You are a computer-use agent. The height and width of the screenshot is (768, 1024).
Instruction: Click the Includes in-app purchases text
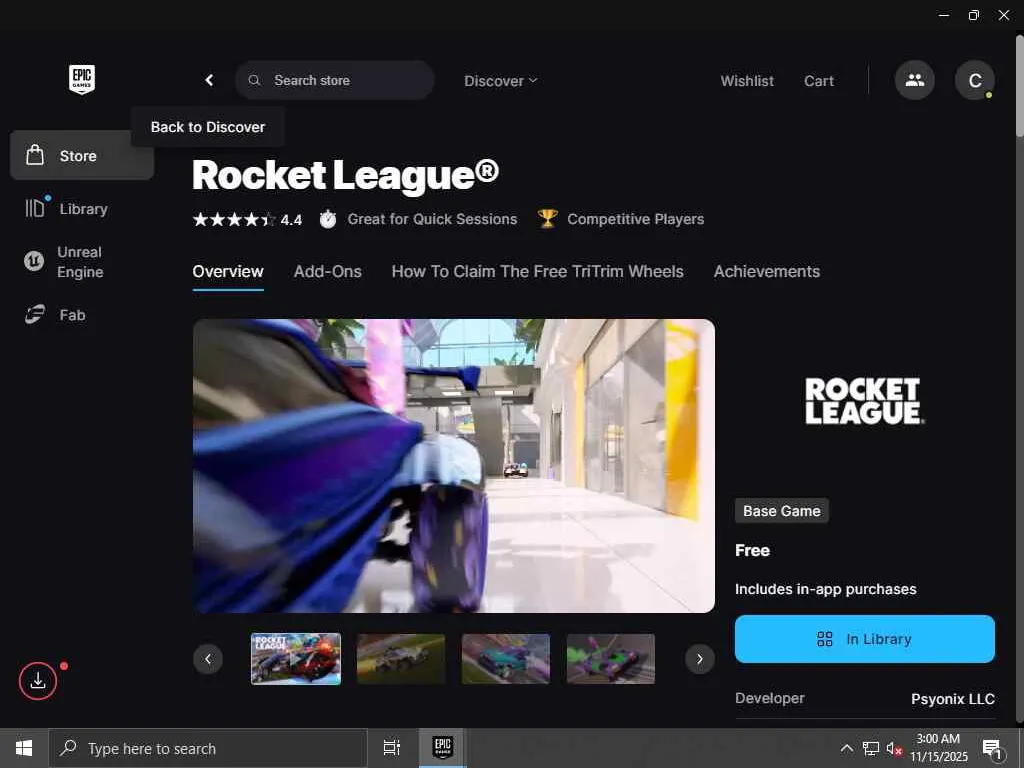click(x=825, y=589)
